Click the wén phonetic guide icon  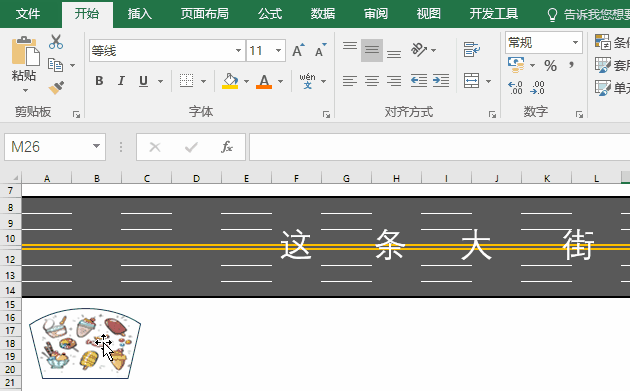pyautogui.click(x=307, y=81)
